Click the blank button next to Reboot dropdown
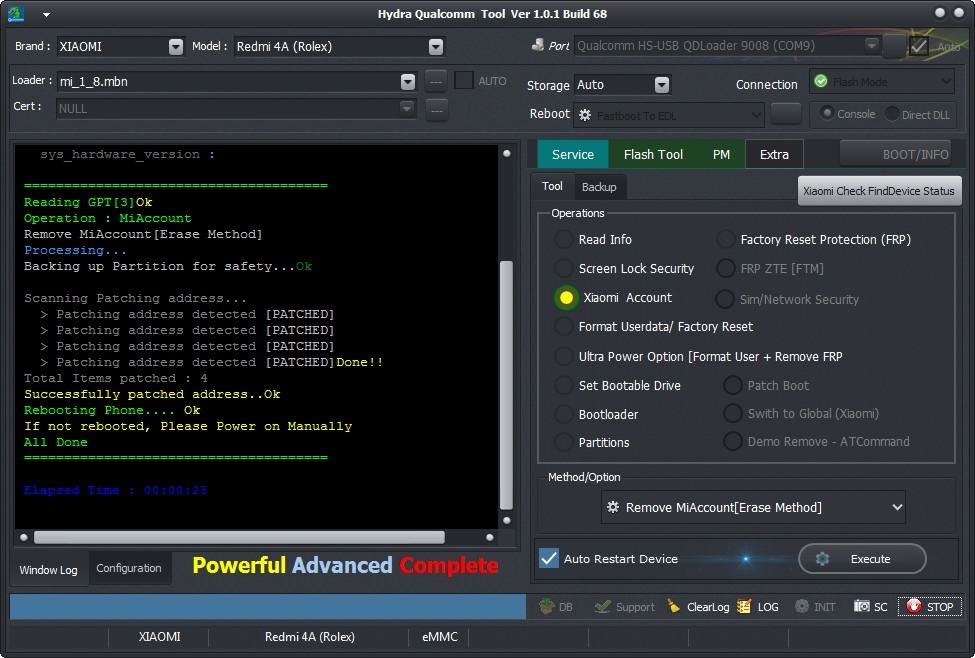975x658 pixels. 786,114
